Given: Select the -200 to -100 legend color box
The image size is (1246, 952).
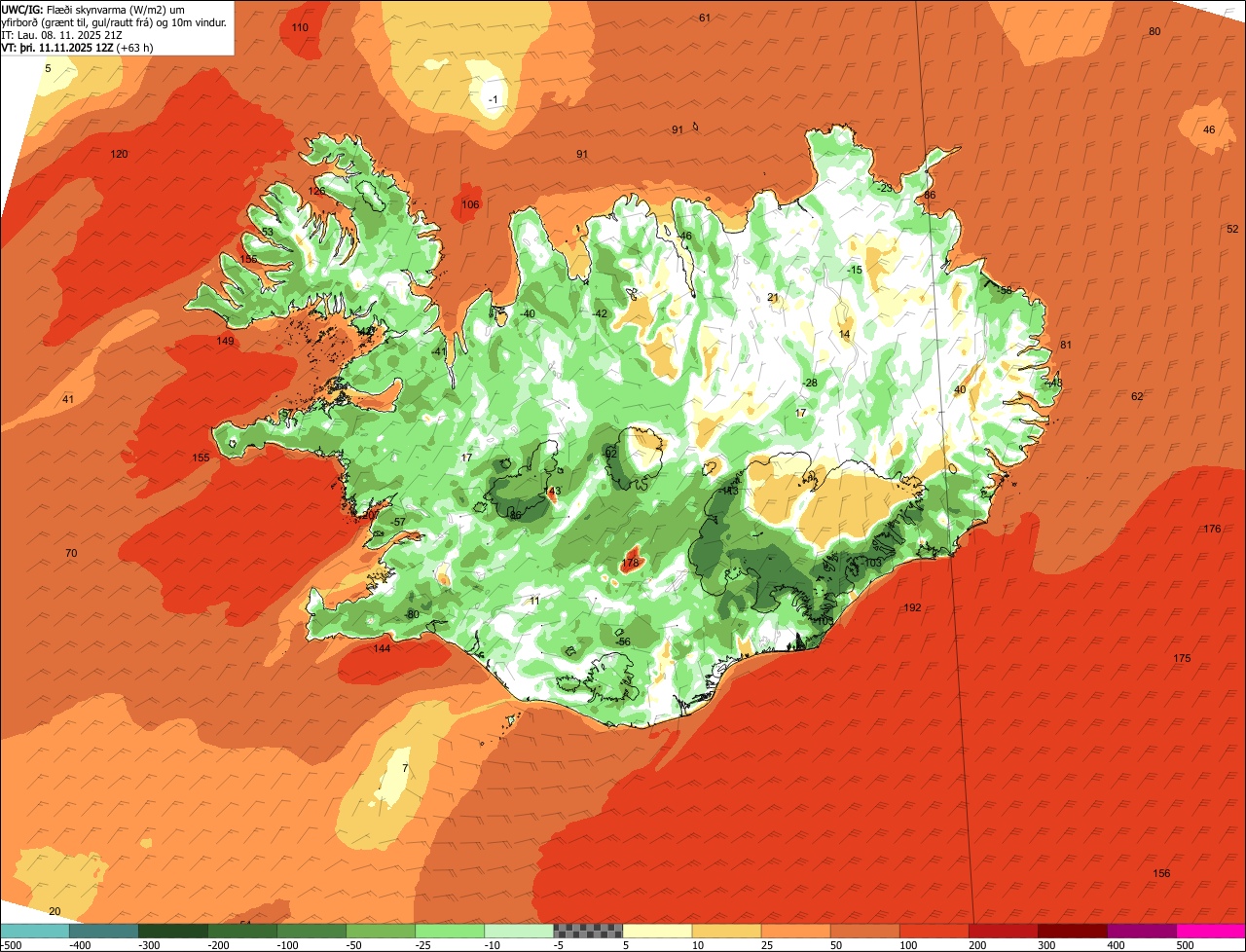Looking at the screenshot, I should click(x=241, y=931).
